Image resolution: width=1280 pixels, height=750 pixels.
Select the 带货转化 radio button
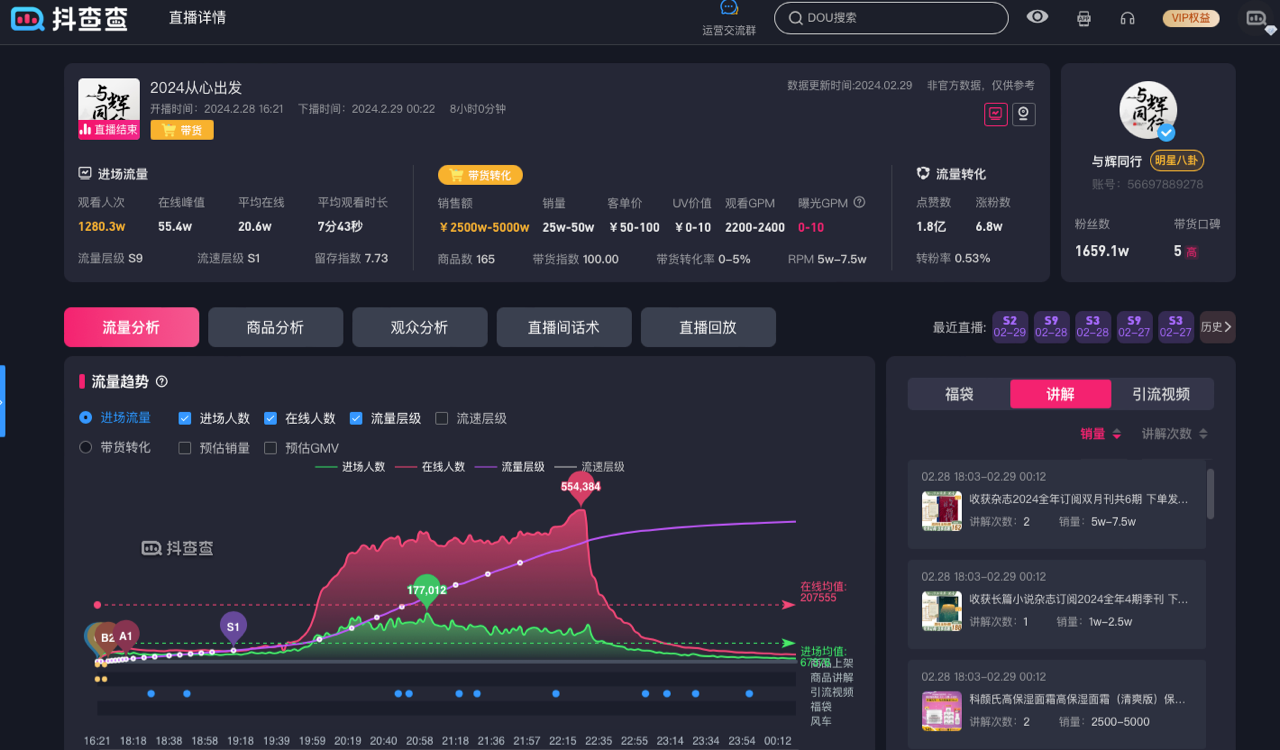[86, 447]
